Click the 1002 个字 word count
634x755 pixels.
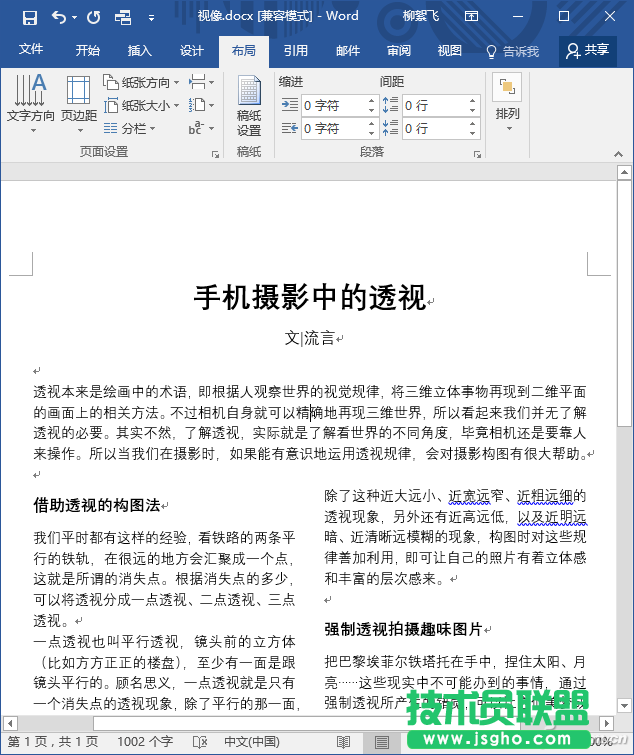point(145,742)
